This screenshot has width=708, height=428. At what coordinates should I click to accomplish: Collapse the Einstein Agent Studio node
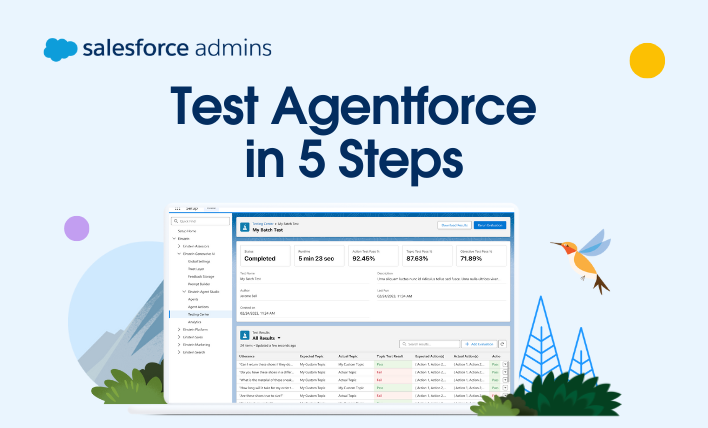(184, 292)
